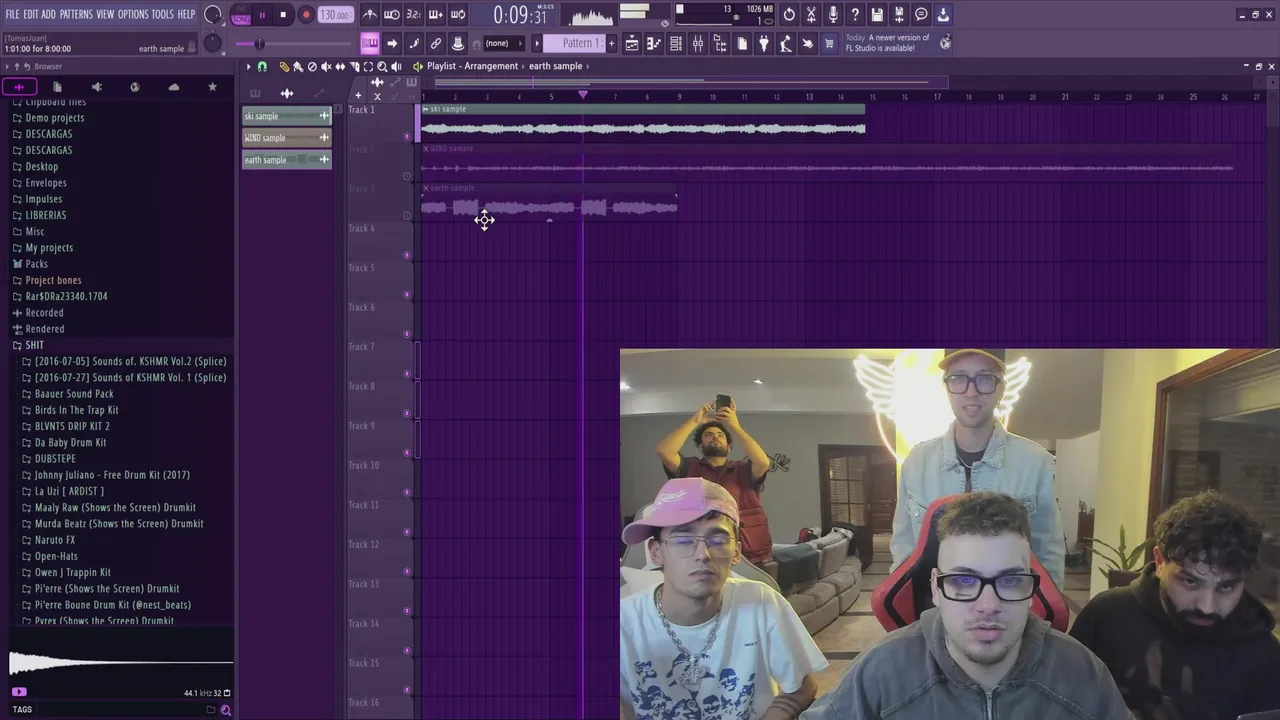
Task: Select the playlist zoom magnifier tool
Action: (382, 66)
